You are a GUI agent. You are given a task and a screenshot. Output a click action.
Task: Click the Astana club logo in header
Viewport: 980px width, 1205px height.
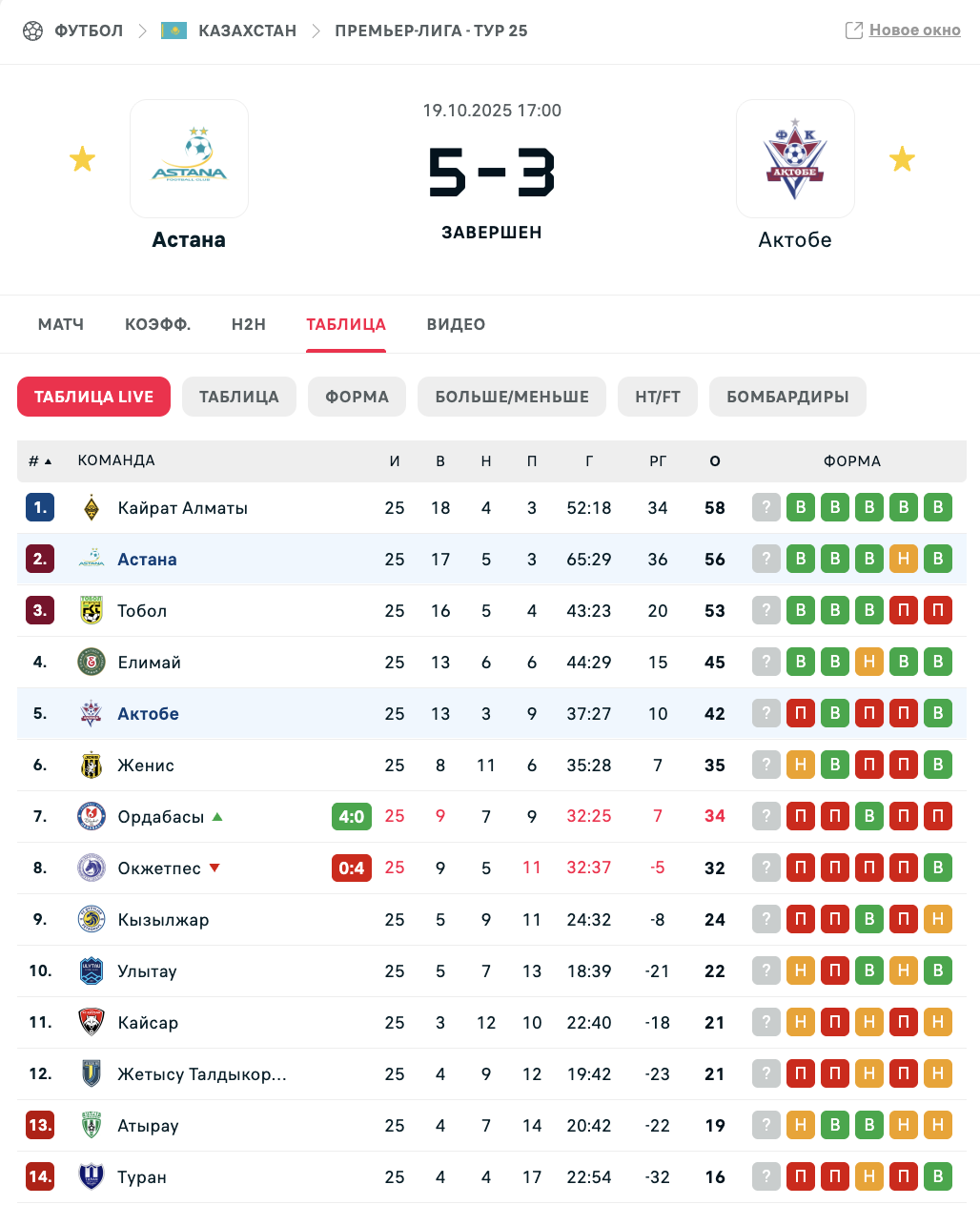pyautogui.click(x=189, y=159)
